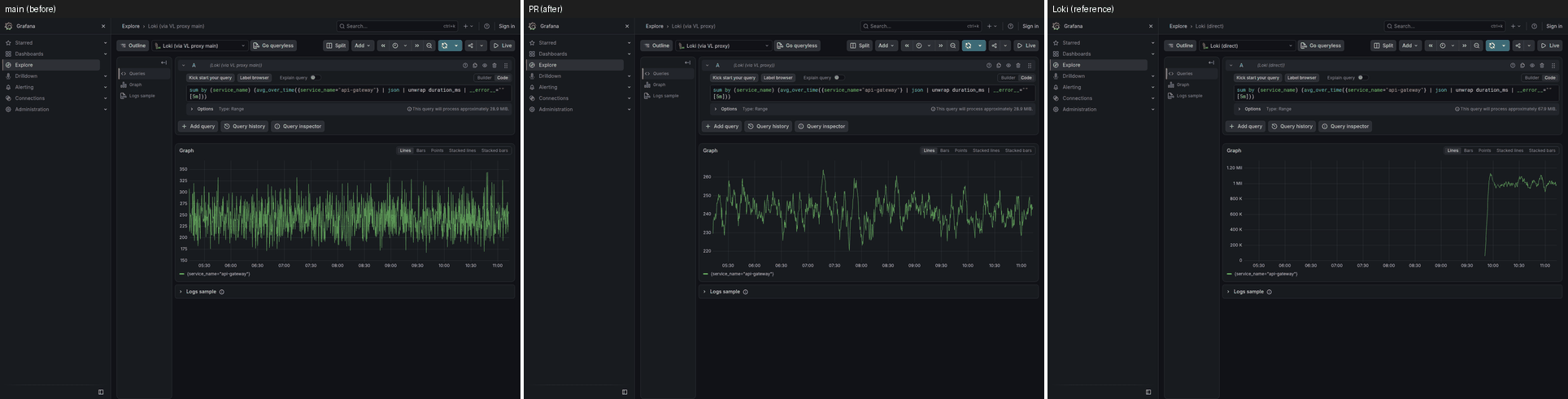Click query A help icon in Loki (reference) panel
This screenshot has width=1568, height=399.
point(1513,65)
